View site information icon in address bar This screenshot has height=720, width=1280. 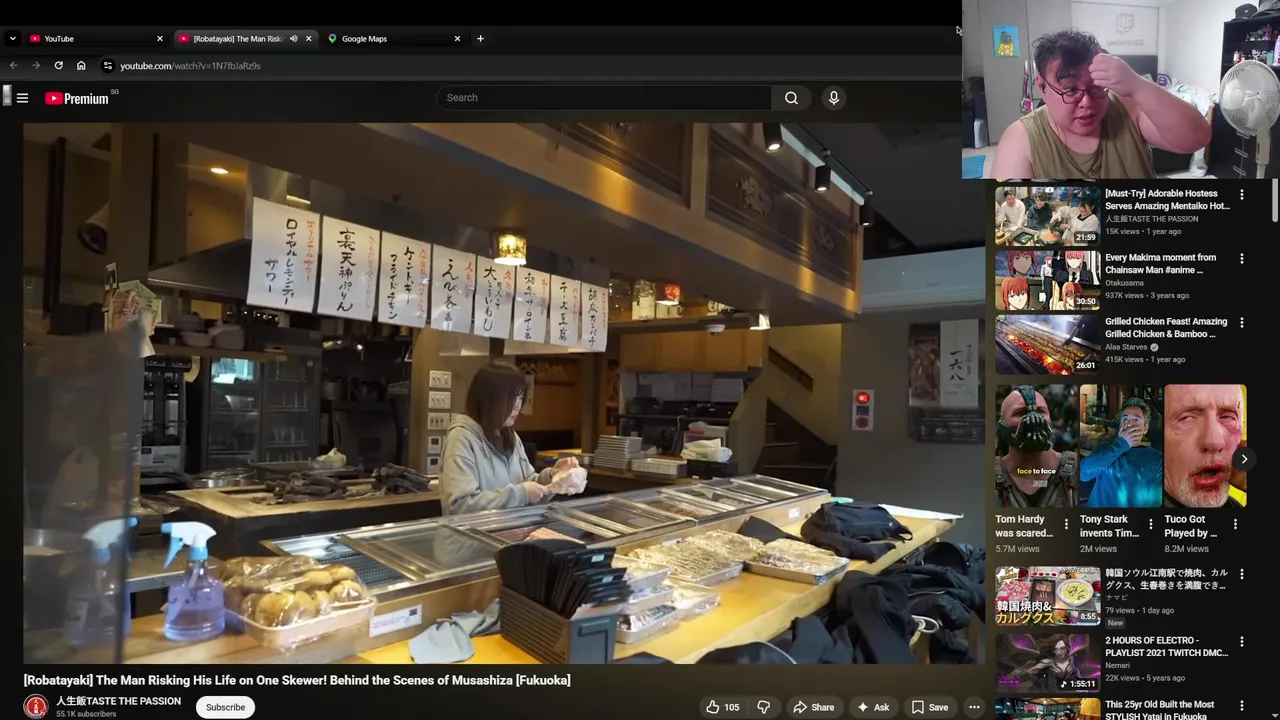pyautogui.click(x=107, y=66)
